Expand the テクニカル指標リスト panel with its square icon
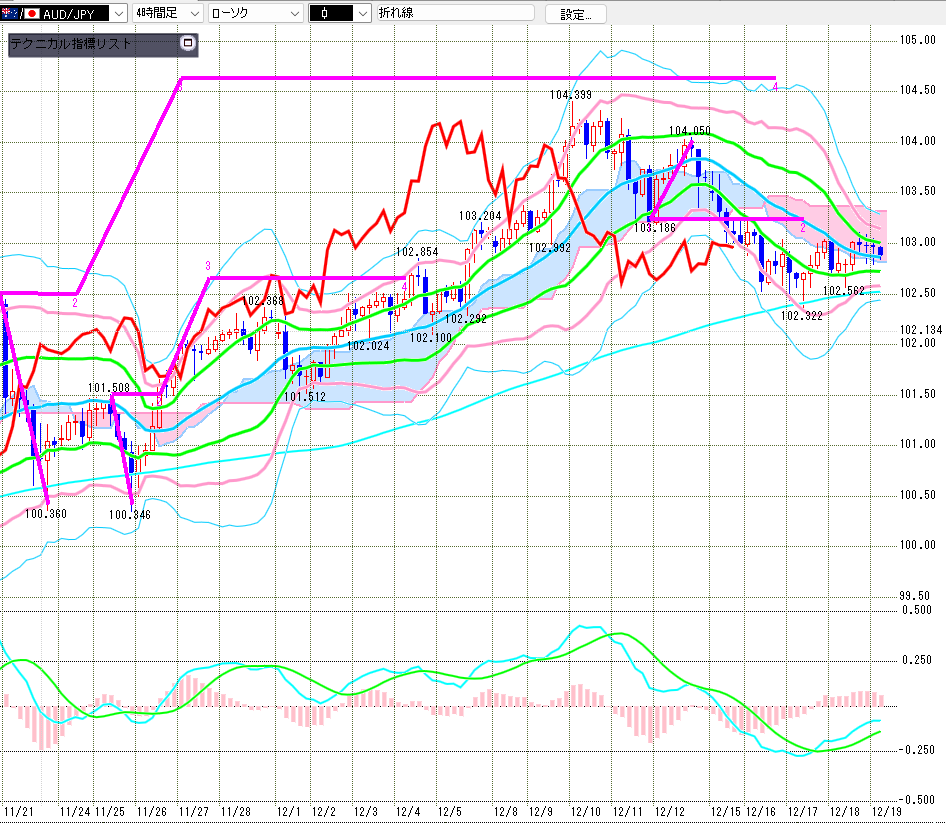 click(x=186, y=44)
